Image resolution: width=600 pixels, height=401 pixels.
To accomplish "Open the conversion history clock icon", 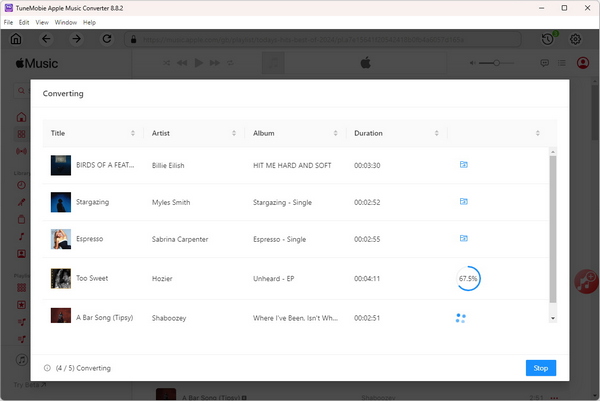I will 548,39.
